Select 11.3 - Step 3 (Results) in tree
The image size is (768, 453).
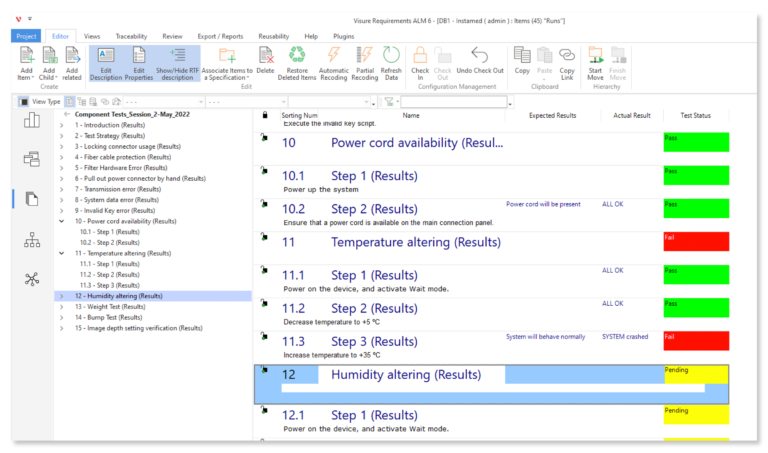click(x=110, y=286)
